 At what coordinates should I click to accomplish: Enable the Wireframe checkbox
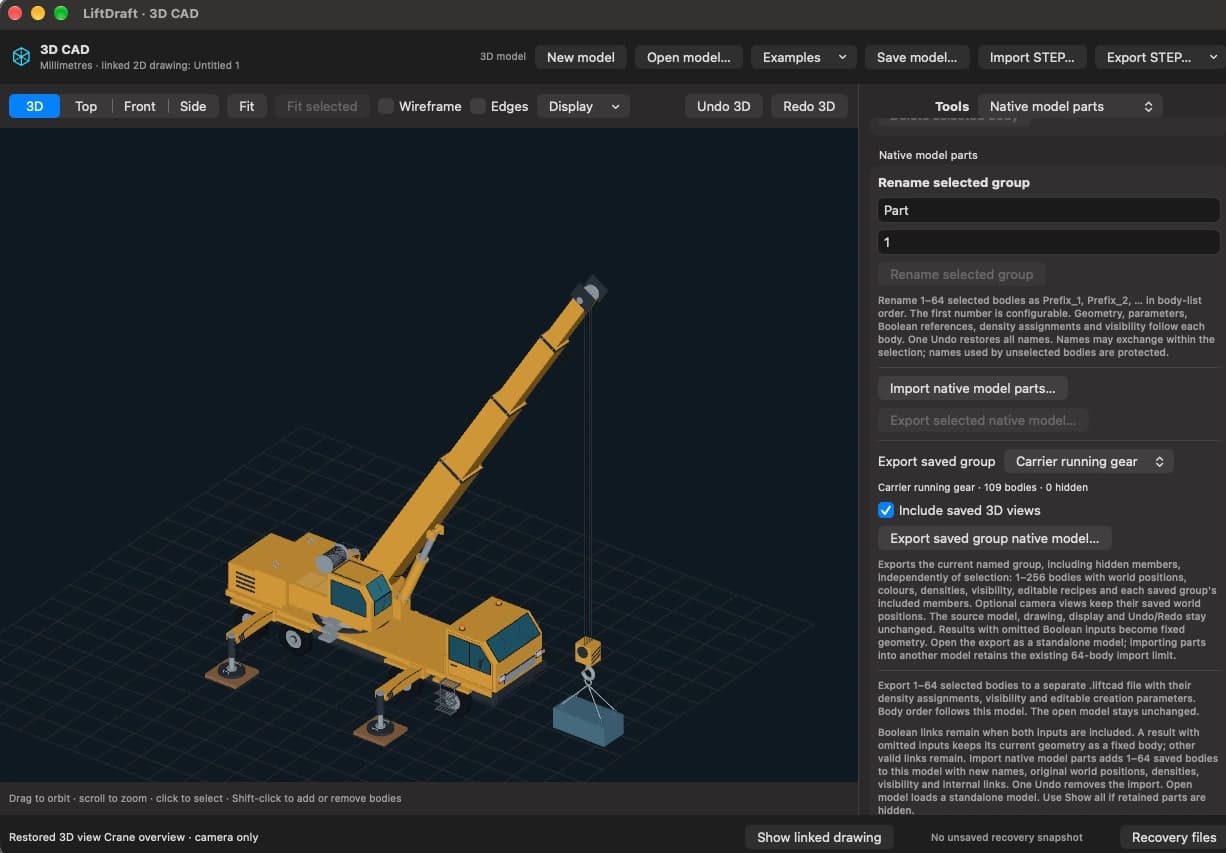click(x=386, y=106)
